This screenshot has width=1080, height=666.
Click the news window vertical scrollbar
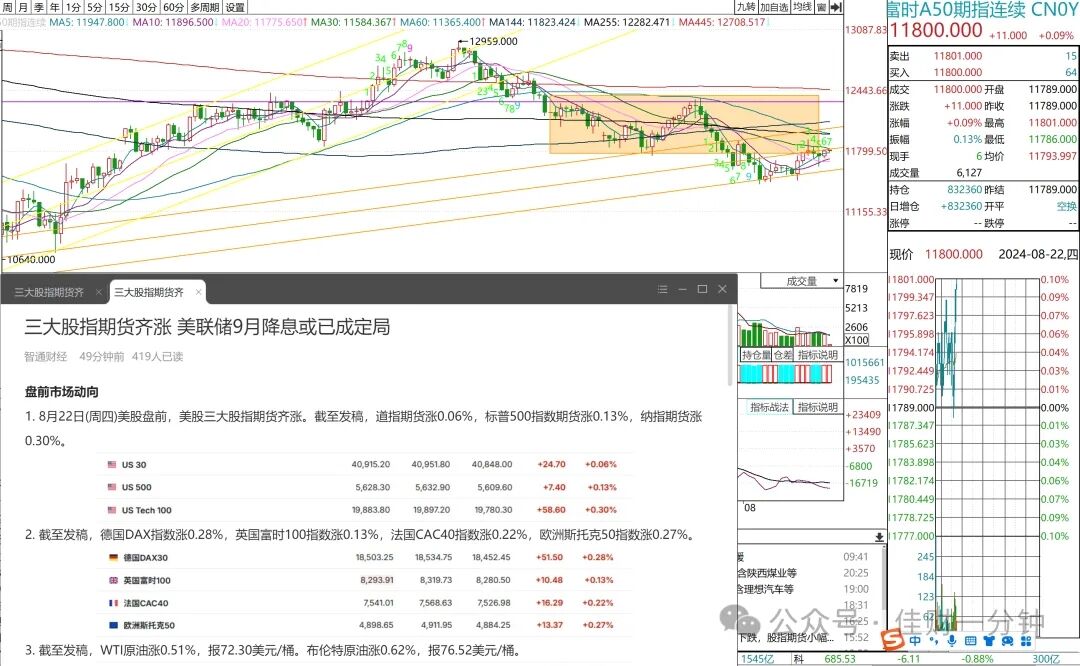pos(730,344)
